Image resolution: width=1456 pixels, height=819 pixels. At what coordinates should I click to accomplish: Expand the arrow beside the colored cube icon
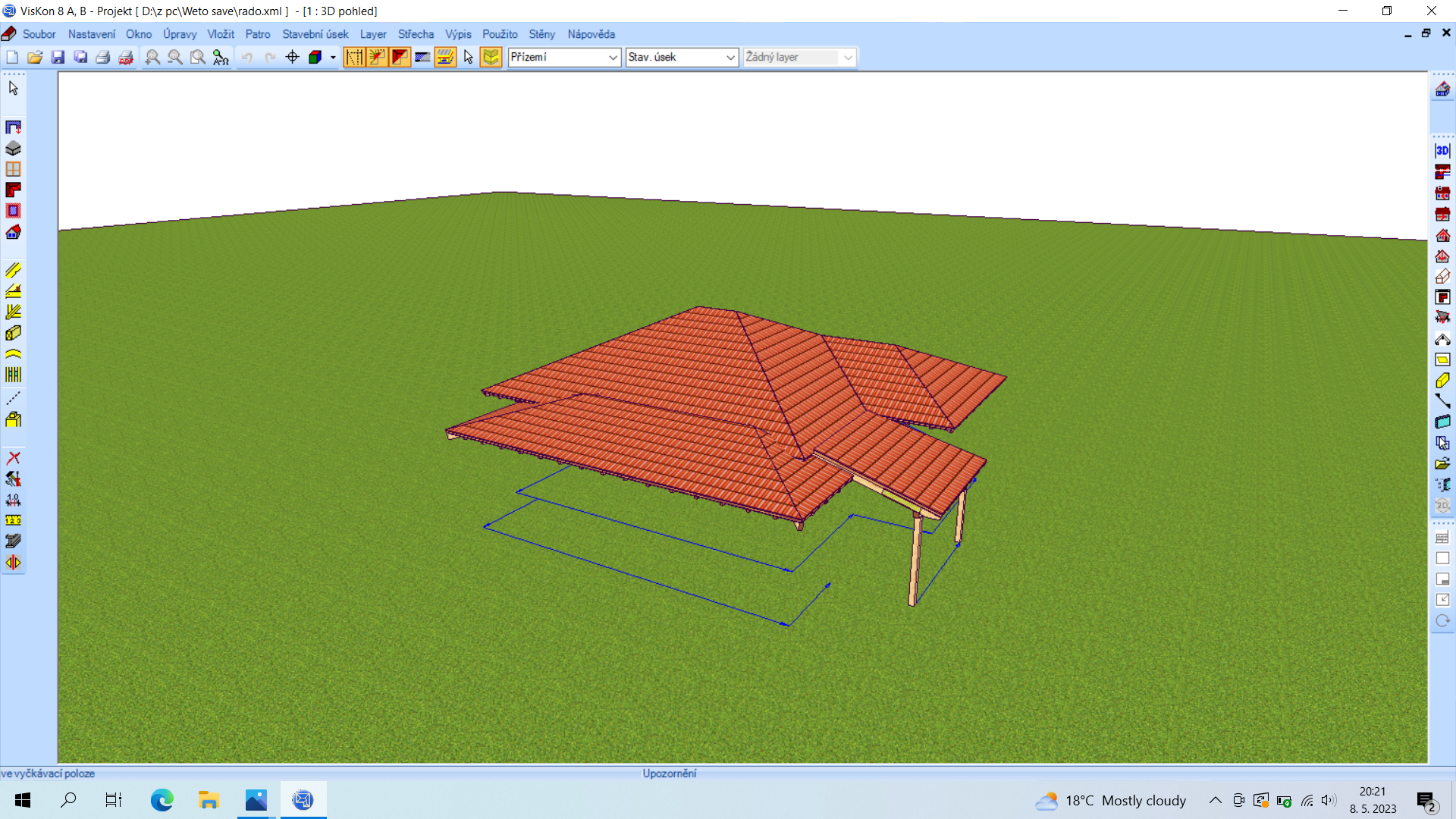coord(333,57)
